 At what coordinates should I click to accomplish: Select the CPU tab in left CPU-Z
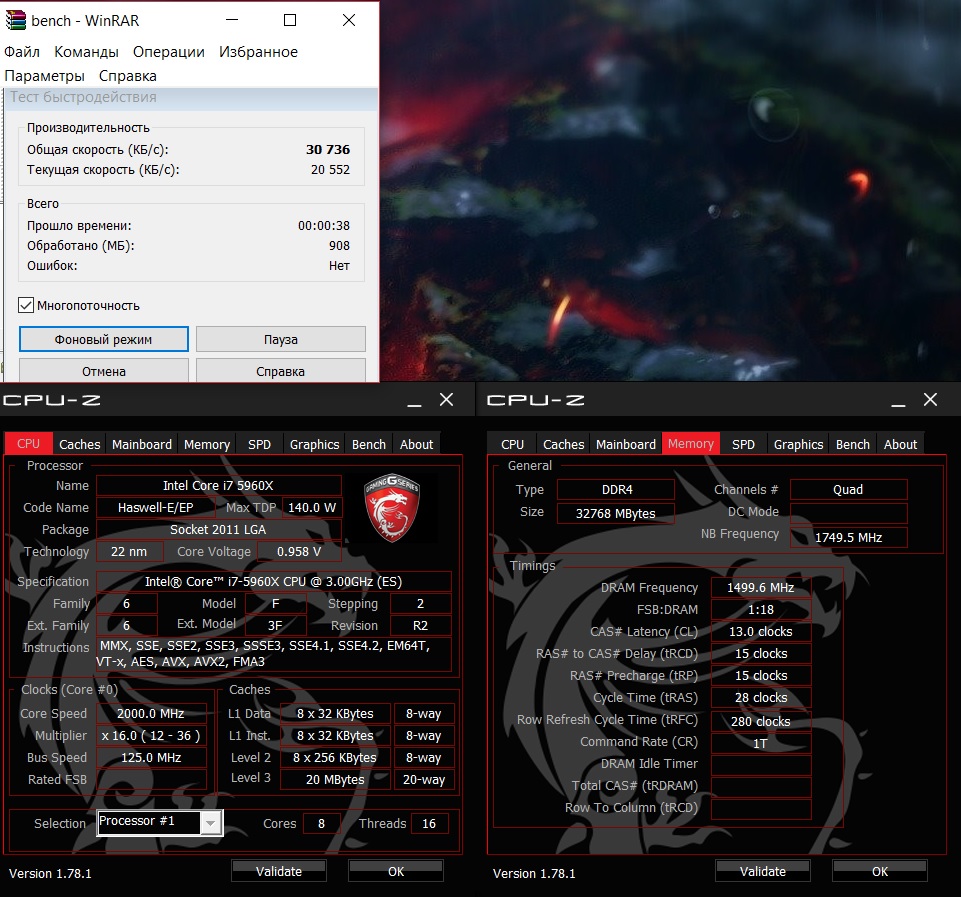tap(28, 444)
